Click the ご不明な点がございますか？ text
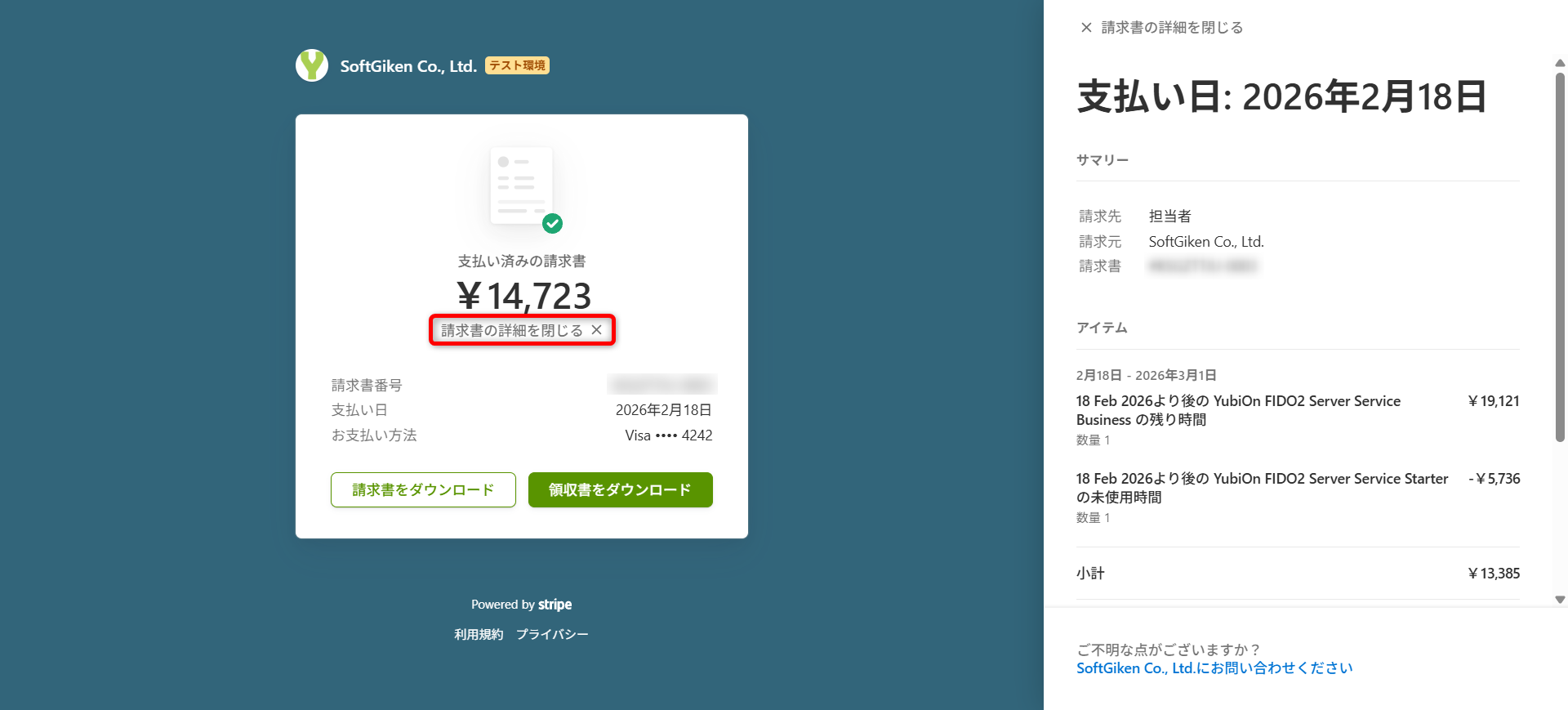Screen dimensions: 1568x710 coord(1169,650)
